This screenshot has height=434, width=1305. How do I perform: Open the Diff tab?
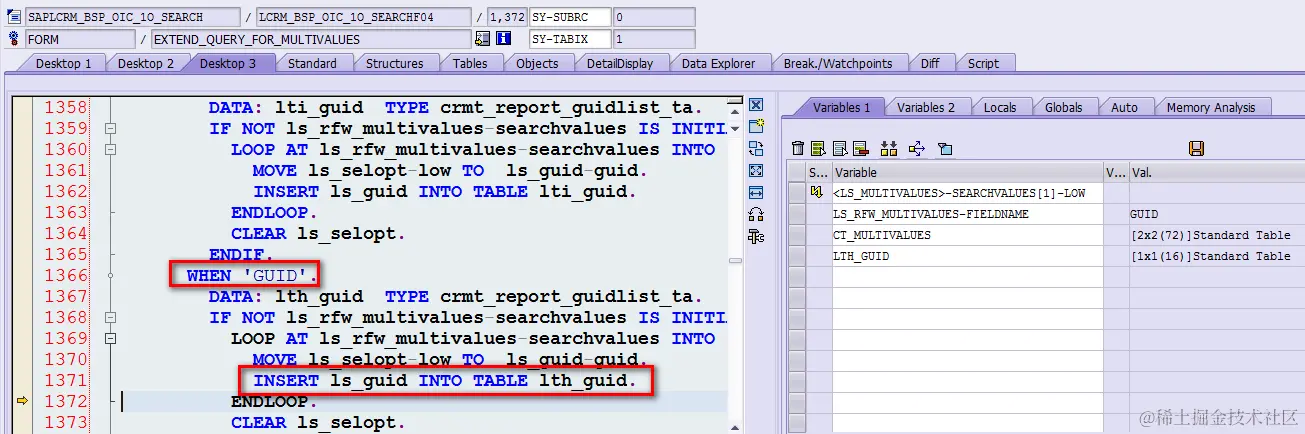930,63
